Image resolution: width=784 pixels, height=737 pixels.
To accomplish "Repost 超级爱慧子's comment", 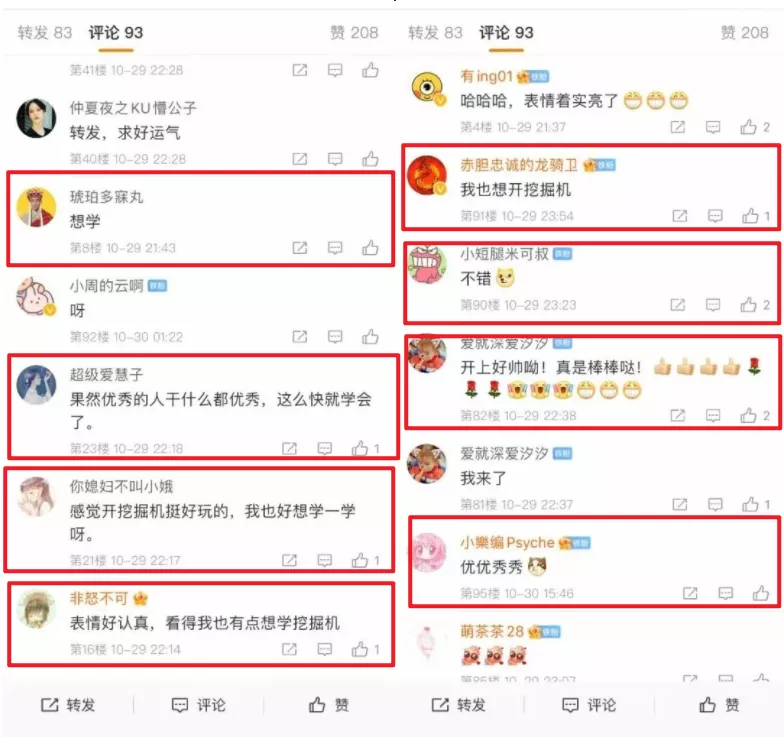I will coord(290,448).
